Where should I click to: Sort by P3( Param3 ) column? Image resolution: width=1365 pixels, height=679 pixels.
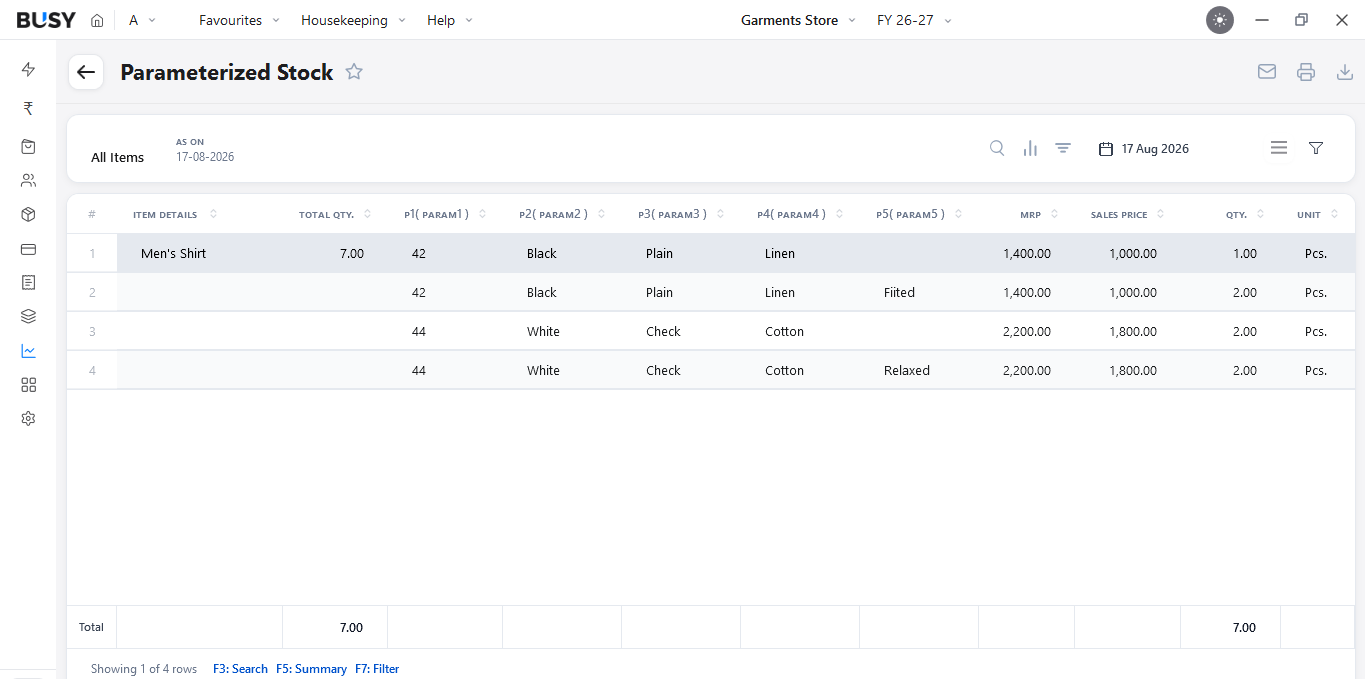(681, 215)
